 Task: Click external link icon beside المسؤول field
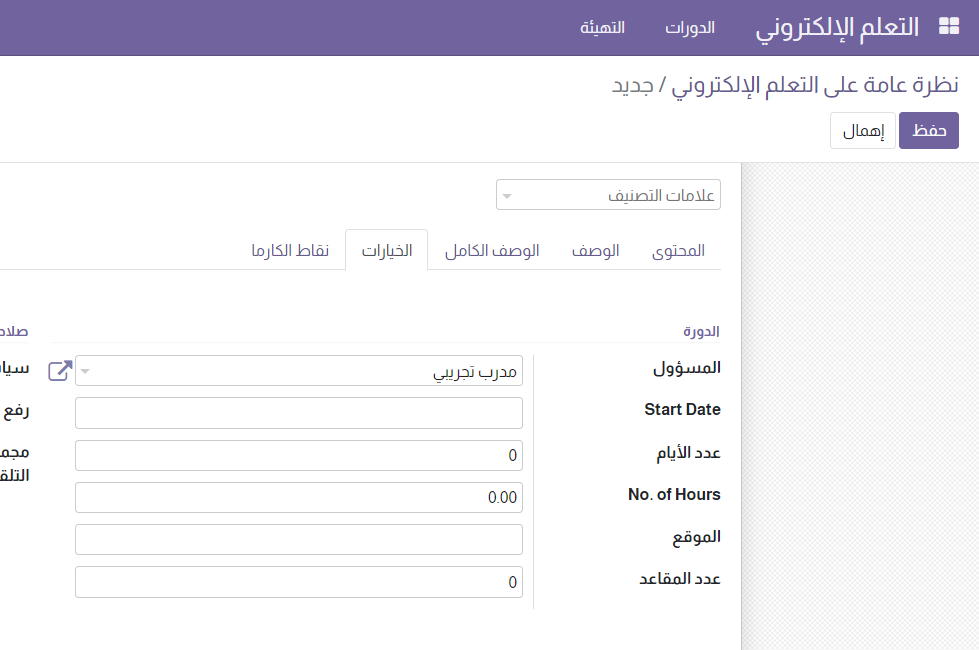61,371
